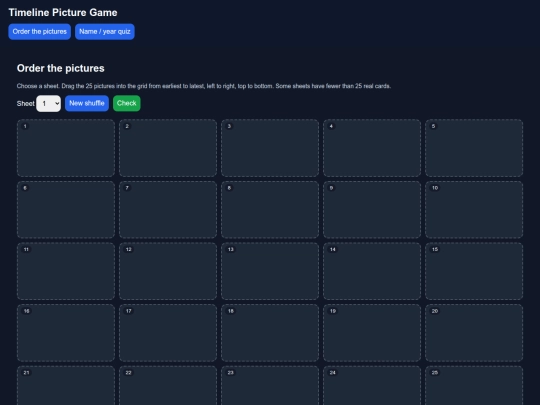Image resolution: width=540 pixels, height=405 pixels.
Task: Select empty grid slot number 10
Action: coord(474,210)
